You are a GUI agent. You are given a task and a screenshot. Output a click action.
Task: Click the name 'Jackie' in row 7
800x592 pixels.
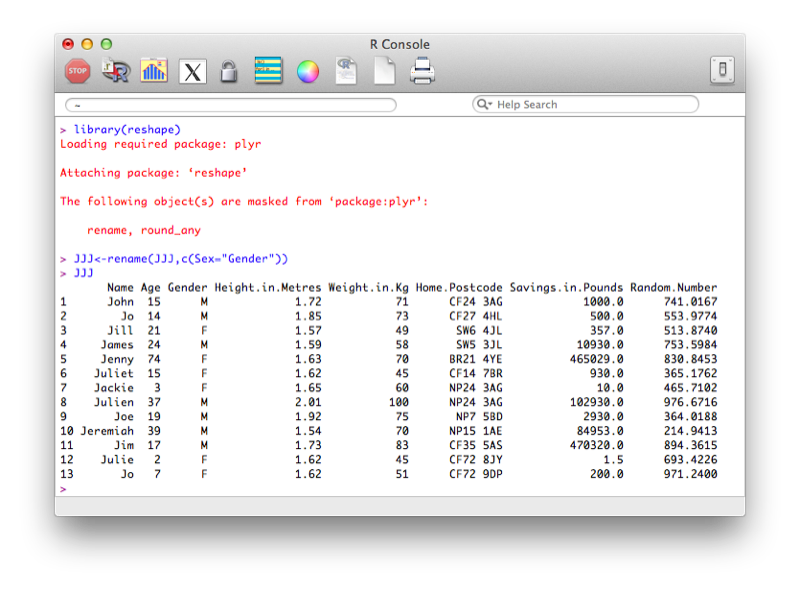pos(114,388)
